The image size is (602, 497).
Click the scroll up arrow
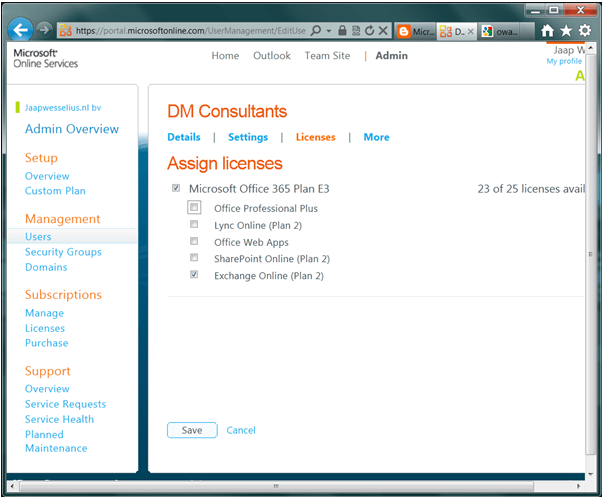[x=590, y=48]
